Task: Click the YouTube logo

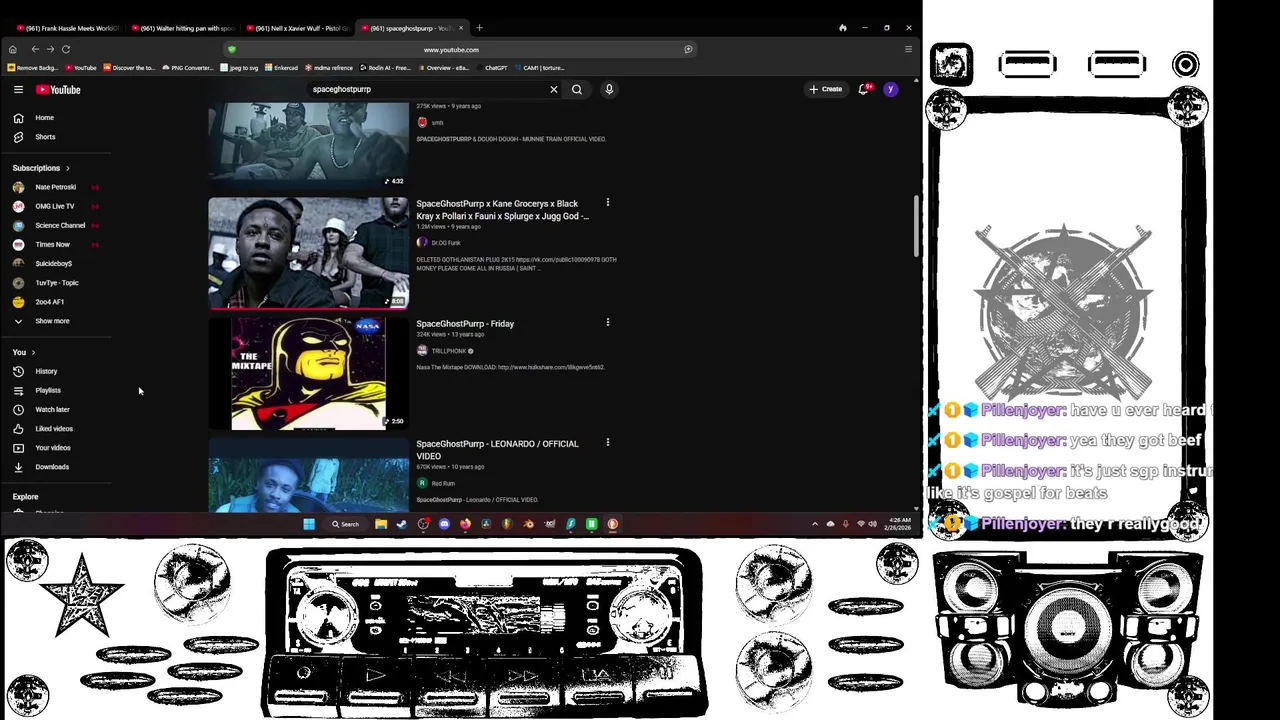Action: click(x=58, y=89)
